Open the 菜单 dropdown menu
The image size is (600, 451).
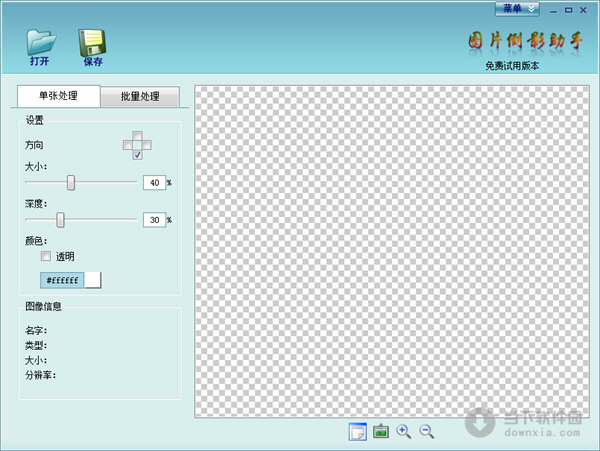tap(517, 9)
